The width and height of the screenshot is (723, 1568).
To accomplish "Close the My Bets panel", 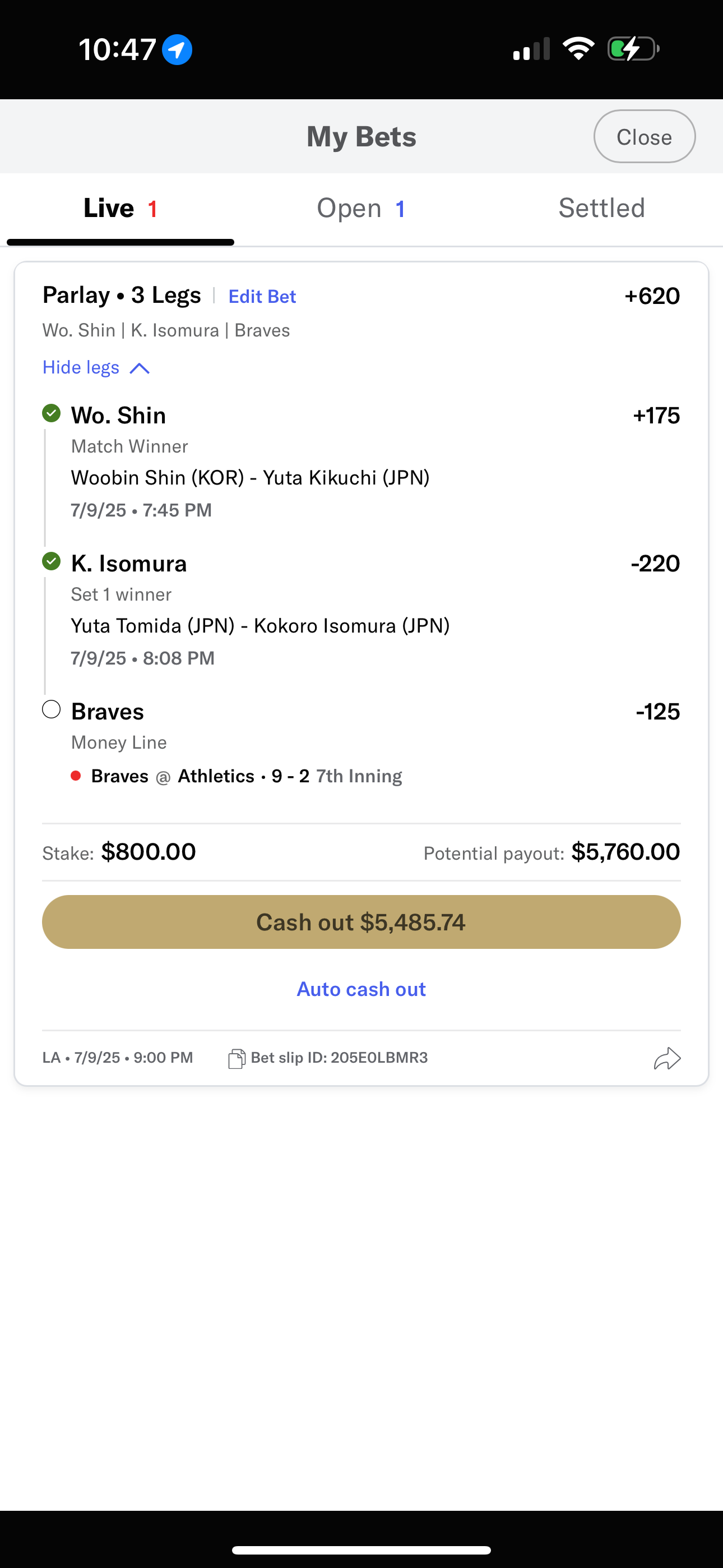I will [x=644, y=137].
